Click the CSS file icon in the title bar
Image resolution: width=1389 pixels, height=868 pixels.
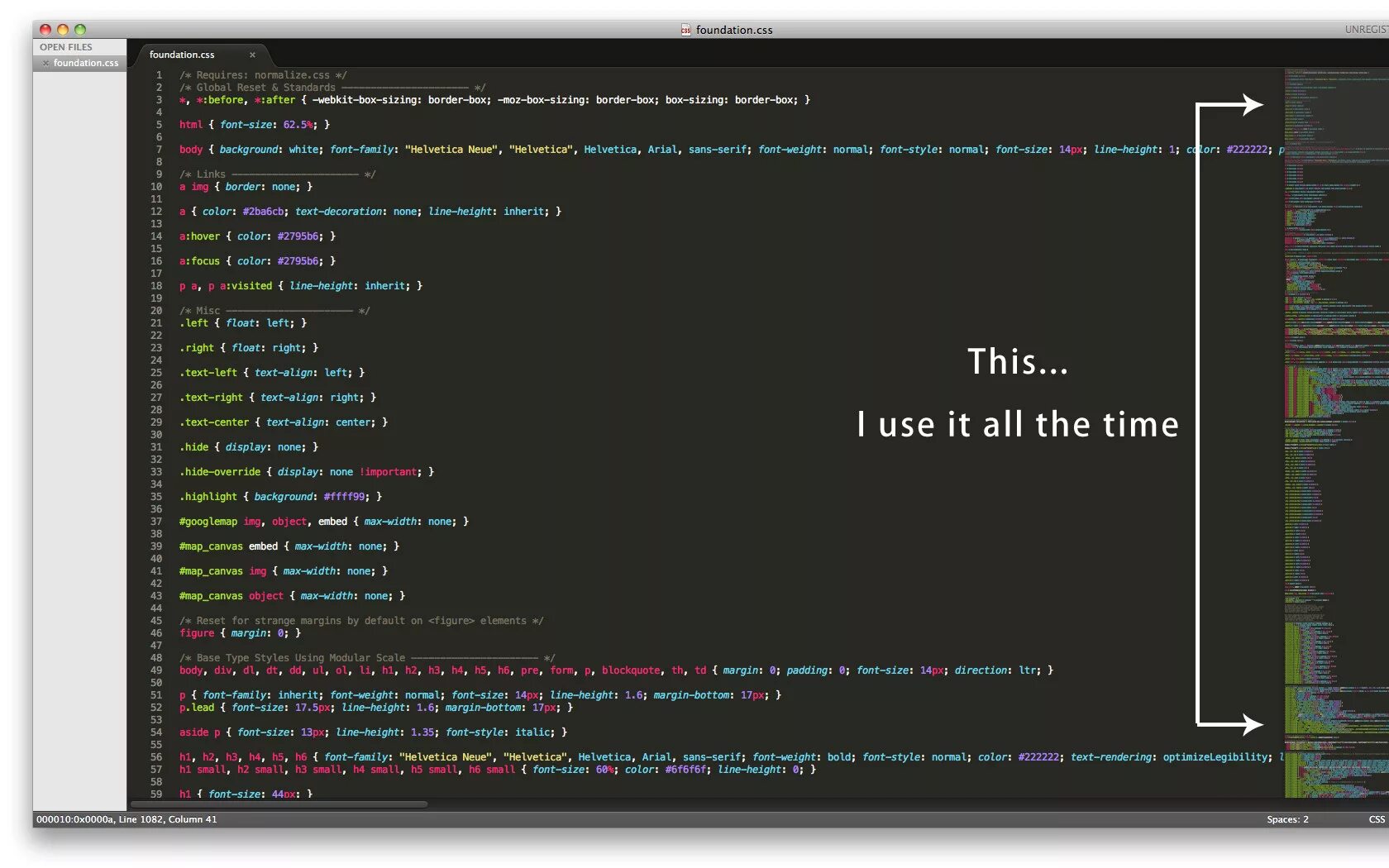click(x=685, y=30)
